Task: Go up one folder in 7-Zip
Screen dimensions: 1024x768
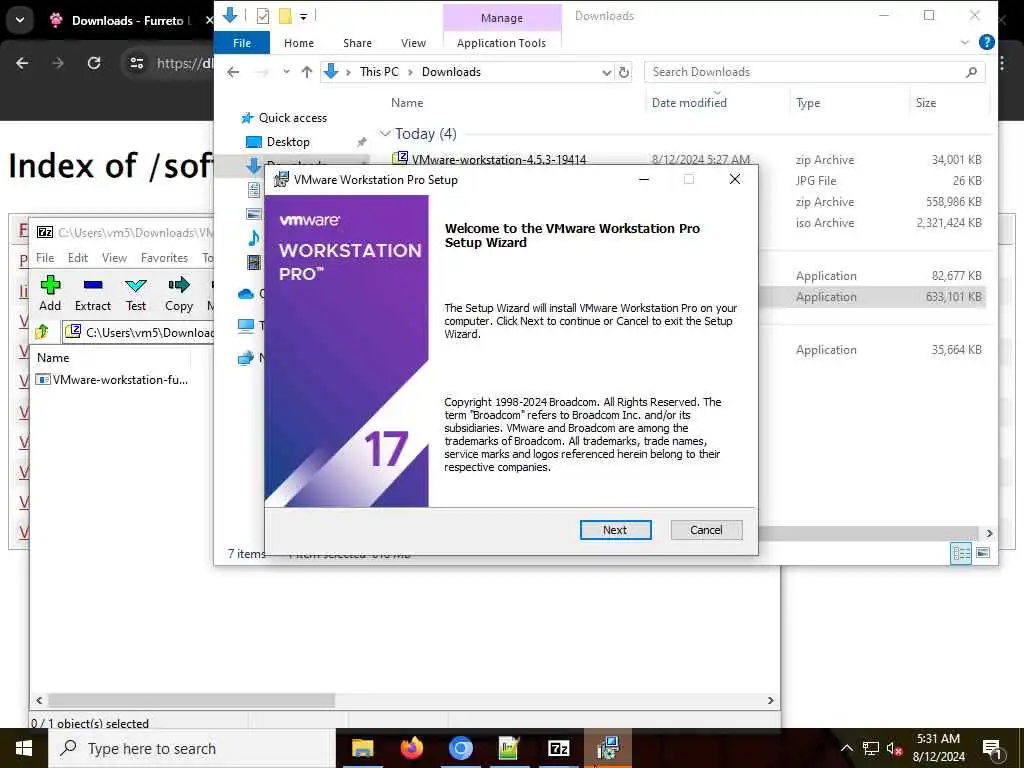Action: point(42,332)
